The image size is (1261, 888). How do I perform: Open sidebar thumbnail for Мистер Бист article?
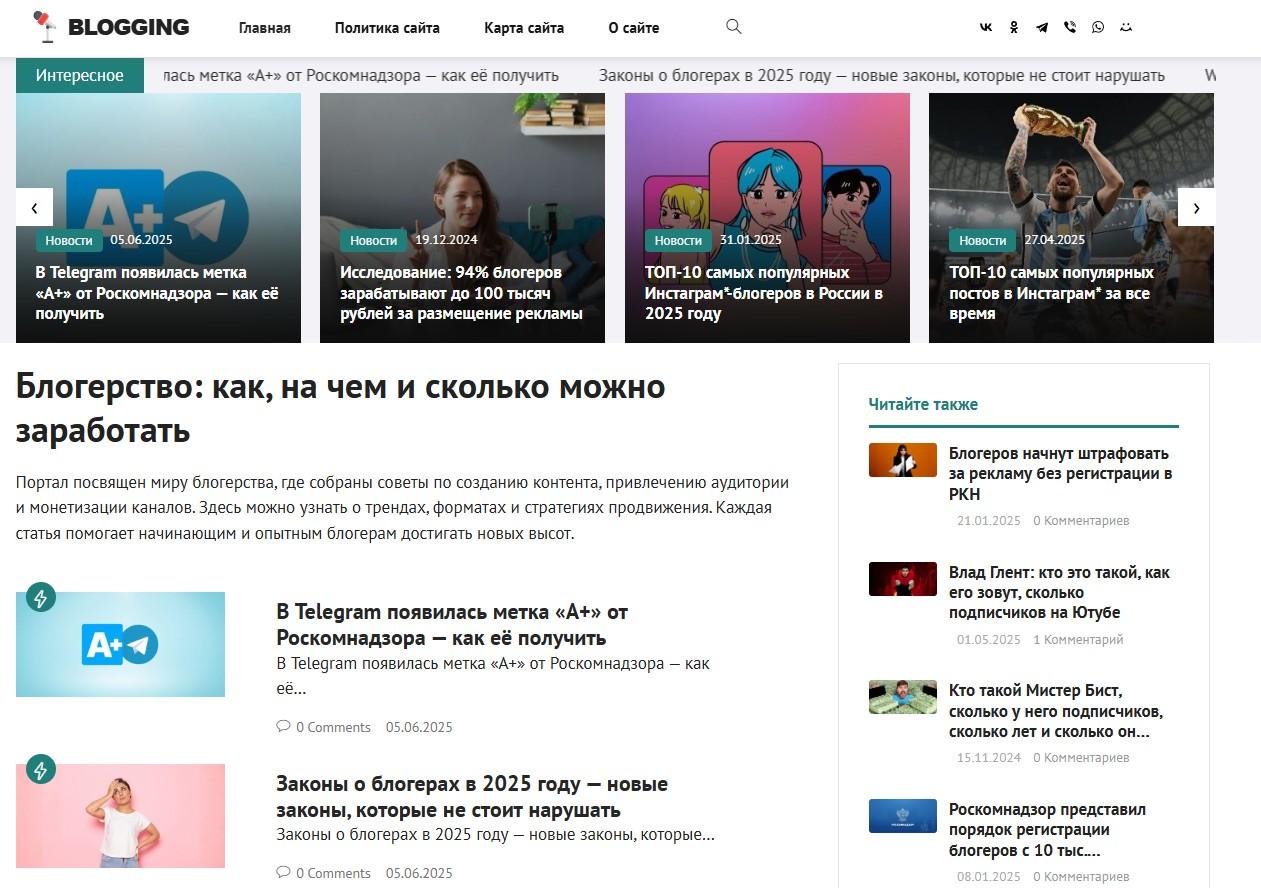click(903, 697)
